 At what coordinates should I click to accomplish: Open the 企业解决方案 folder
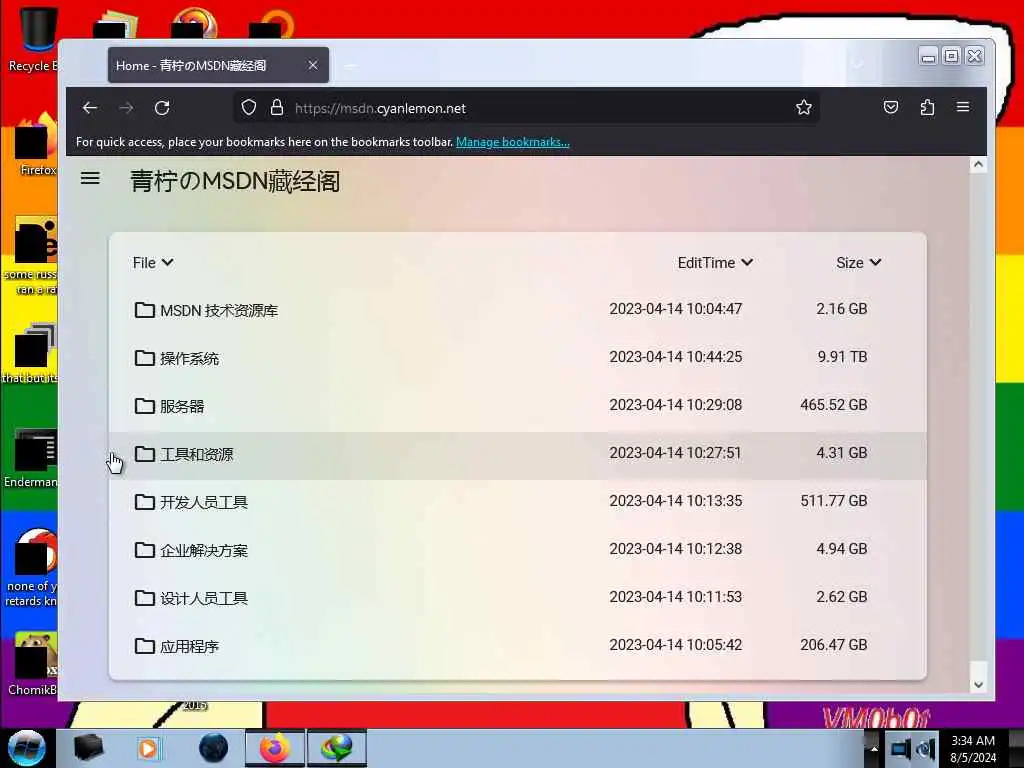(x=517, y=550)
